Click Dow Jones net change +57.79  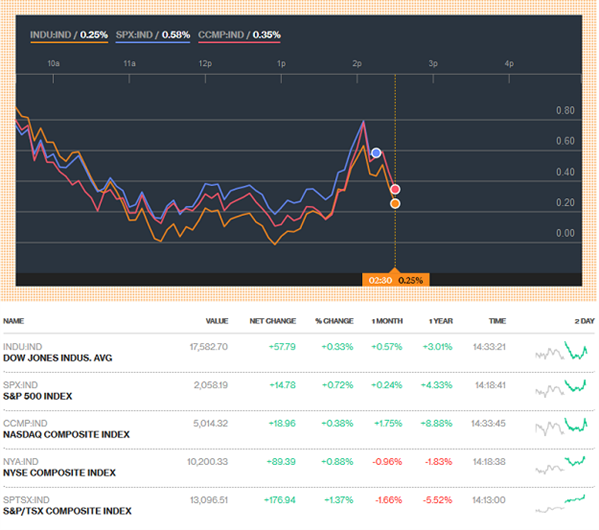pos(282,347)
